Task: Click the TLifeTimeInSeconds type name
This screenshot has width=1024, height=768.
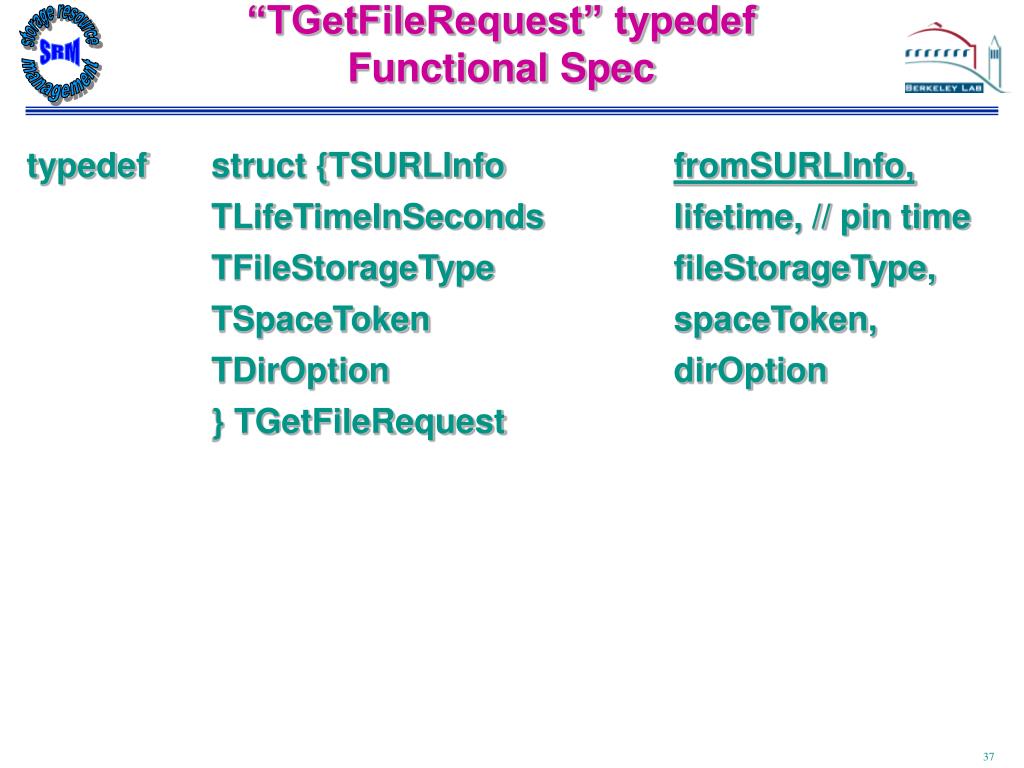Action: pyautogui.click(x=377, y=217)
